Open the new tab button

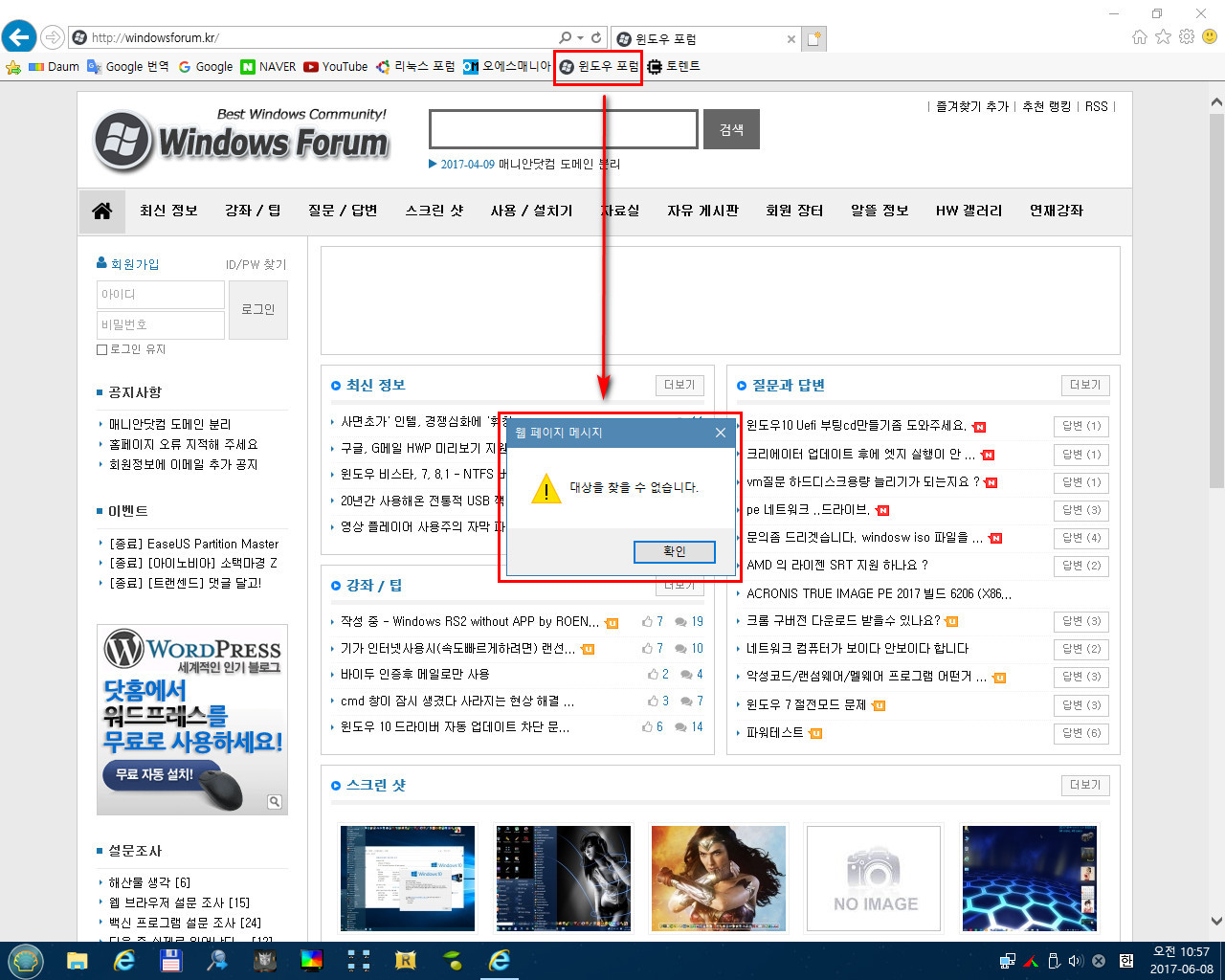[814, 39]
